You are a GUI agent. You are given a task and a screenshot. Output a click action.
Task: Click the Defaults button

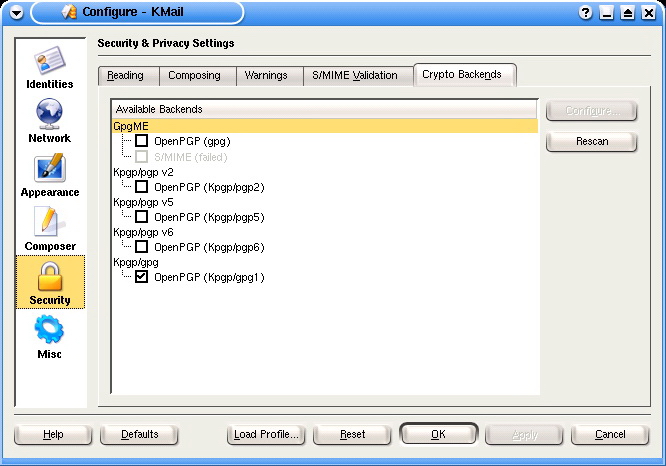pos(140,435)
